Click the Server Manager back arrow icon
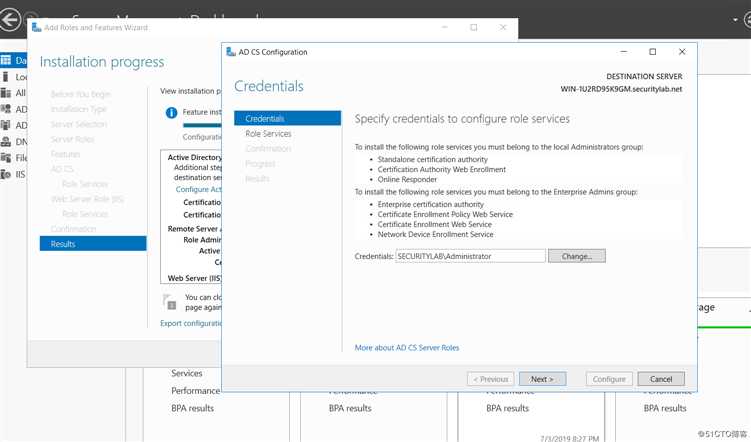 (10, 20)
